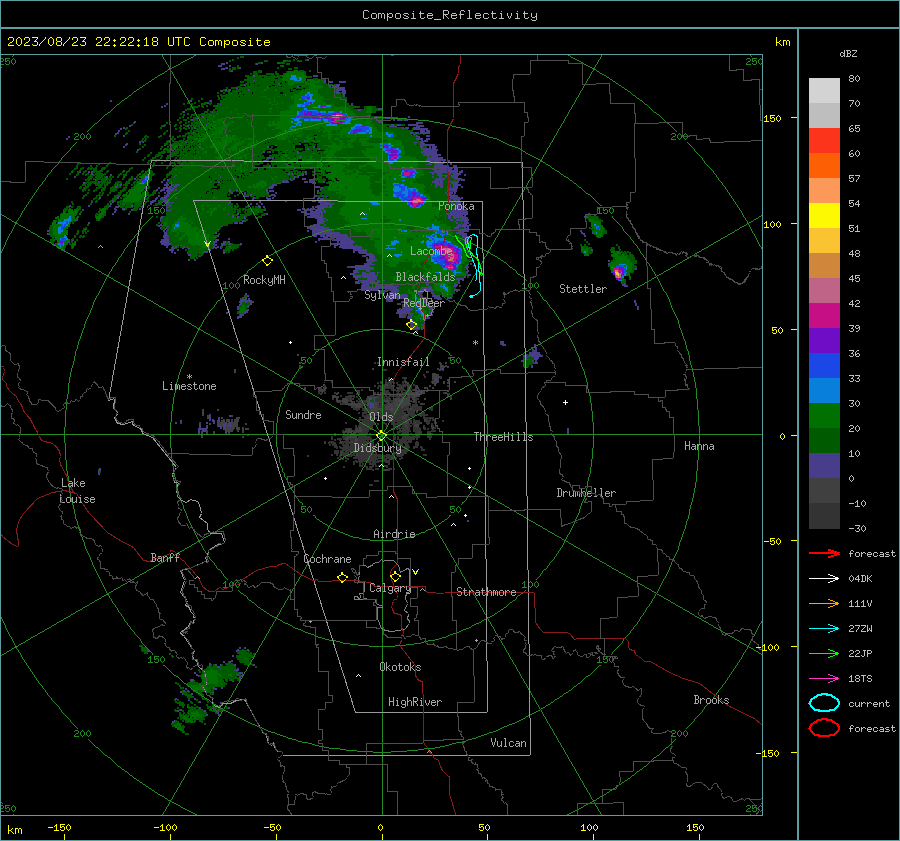Click the cyan current ellipse icon

(824, 703)
